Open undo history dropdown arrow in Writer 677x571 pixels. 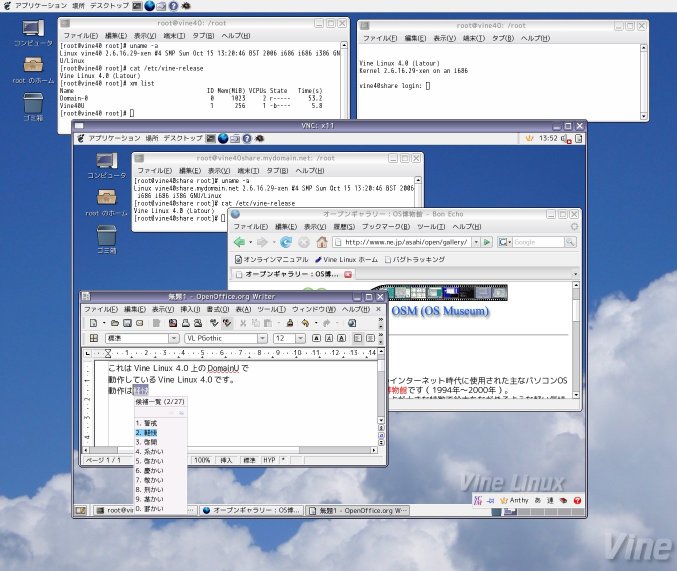pos(316,323)
